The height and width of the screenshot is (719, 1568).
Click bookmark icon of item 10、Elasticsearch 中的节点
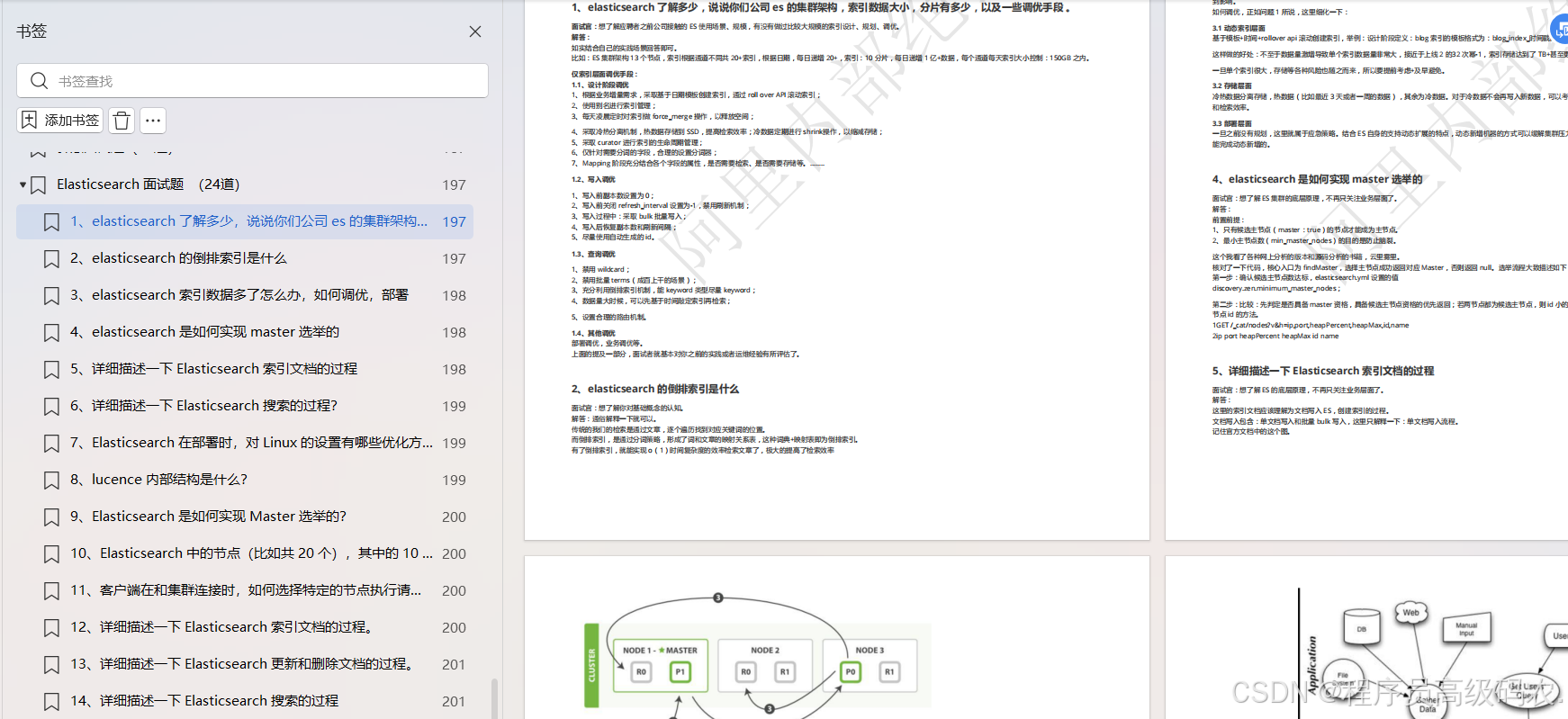(52, 554)
